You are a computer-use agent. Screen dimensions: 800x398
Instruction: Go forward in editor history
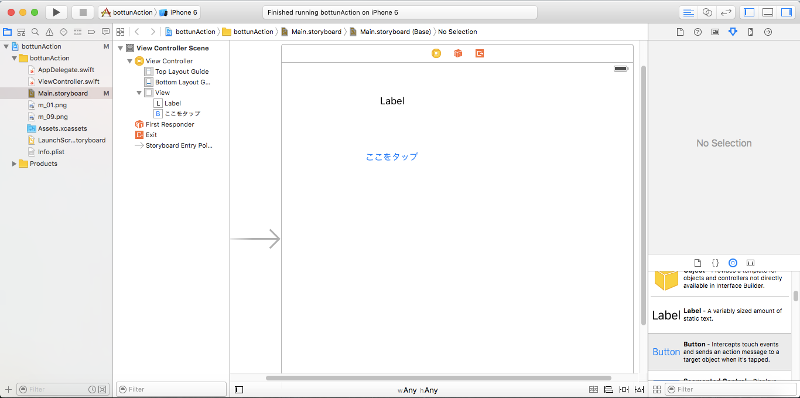point(152,32)
